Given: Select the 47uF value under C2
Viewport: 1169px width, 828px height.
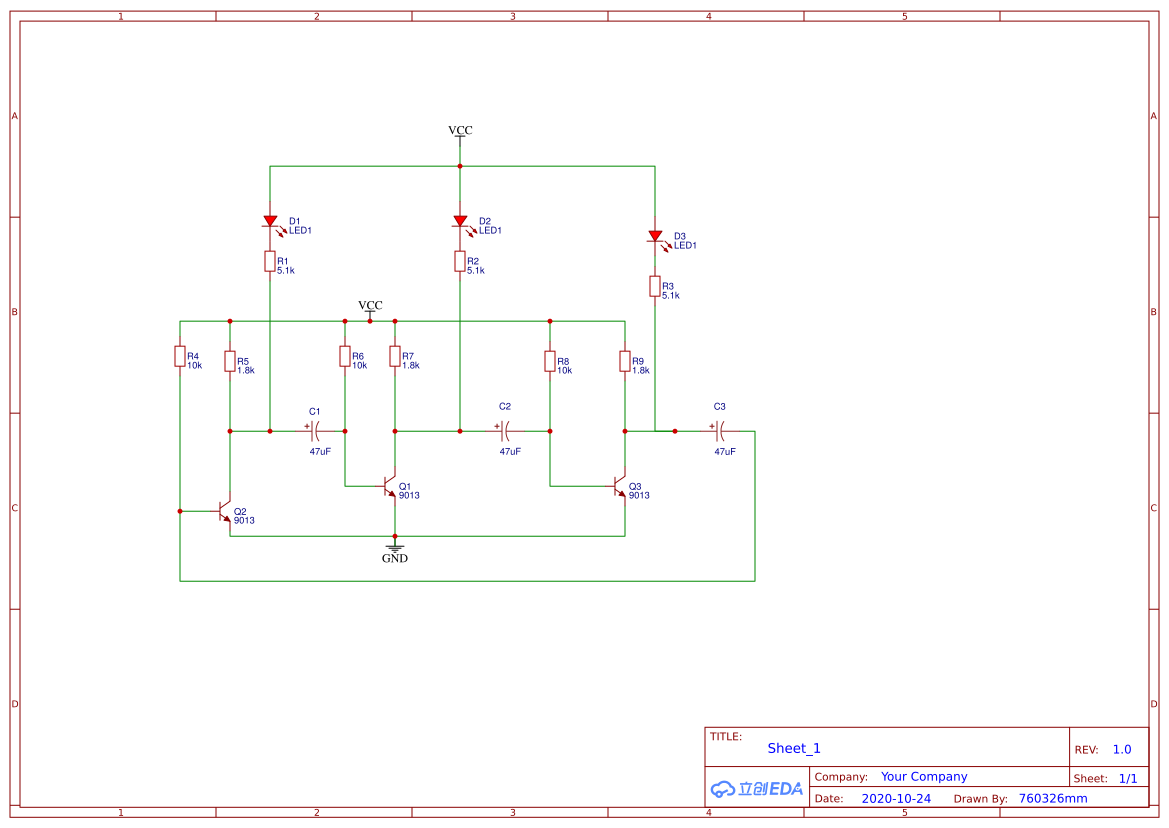Looking at the screenshot, I should (510, 452).
